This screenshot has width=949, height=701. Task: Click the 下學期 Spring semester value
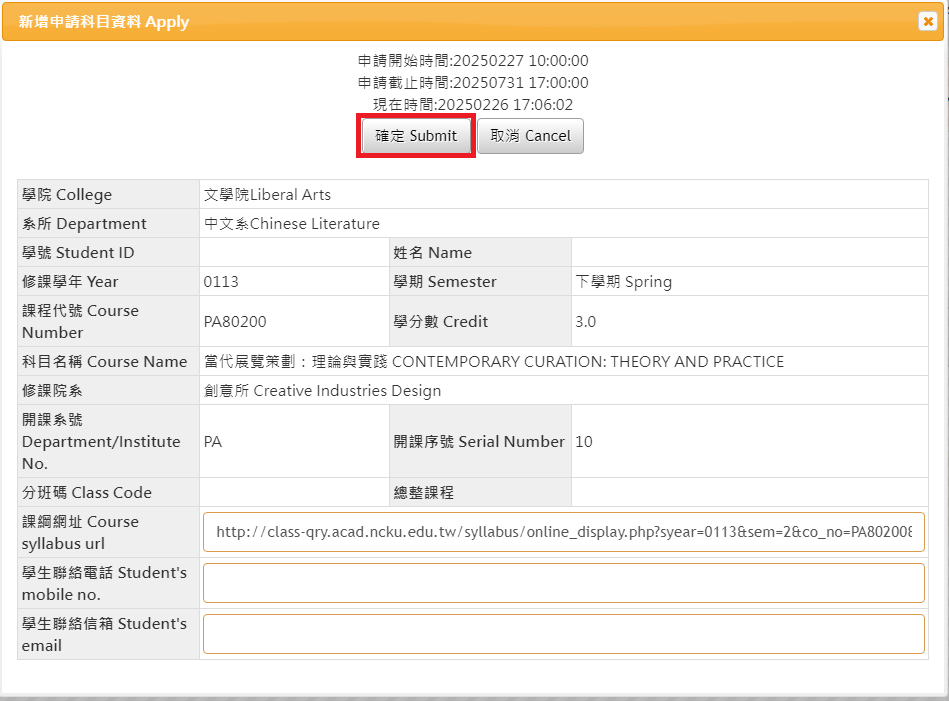tap(624, 282)
